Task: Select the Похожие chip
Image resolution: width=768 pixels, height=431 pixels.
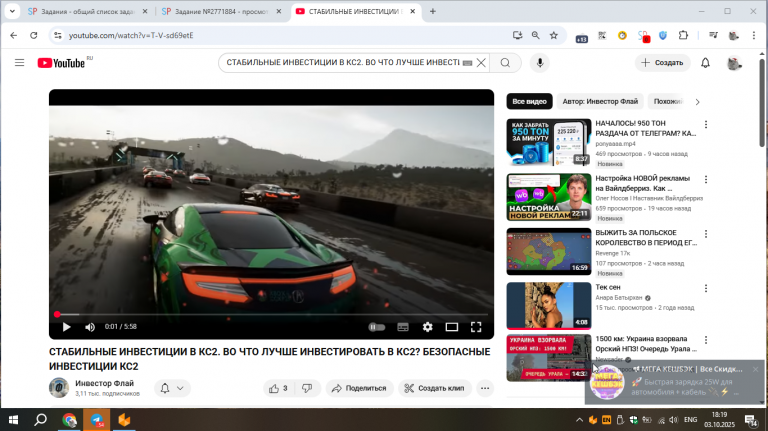Action: point(668,101)
